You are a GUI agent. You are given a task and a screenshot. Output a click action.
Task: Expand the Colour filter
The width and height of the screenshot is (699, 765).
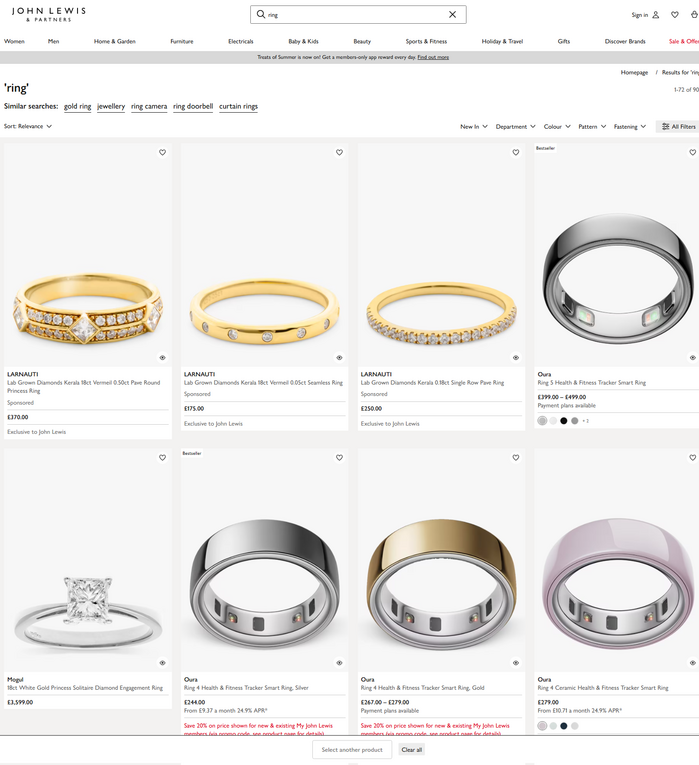coord(557,126)
